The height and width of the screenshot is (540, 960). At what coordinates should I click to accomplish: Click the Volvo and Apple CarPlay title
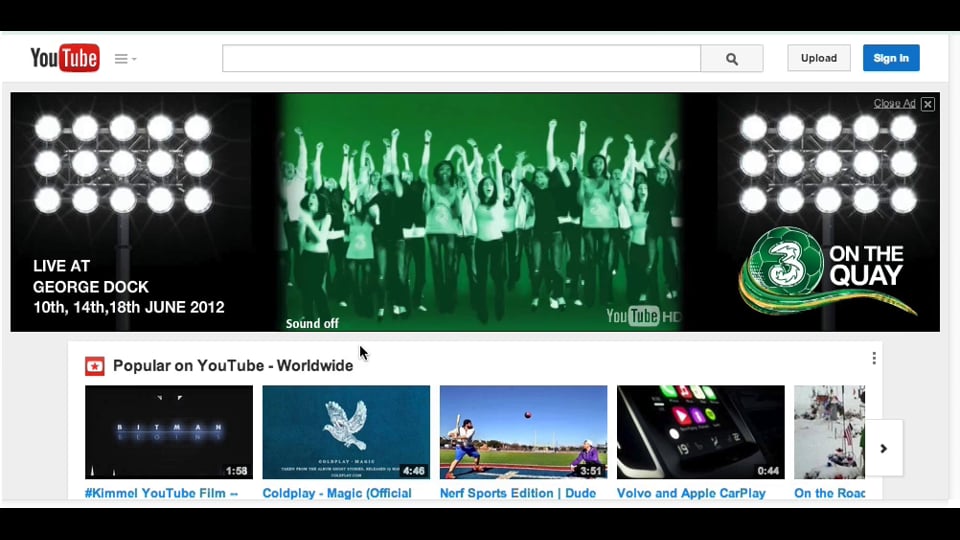[x=691, y=493]
